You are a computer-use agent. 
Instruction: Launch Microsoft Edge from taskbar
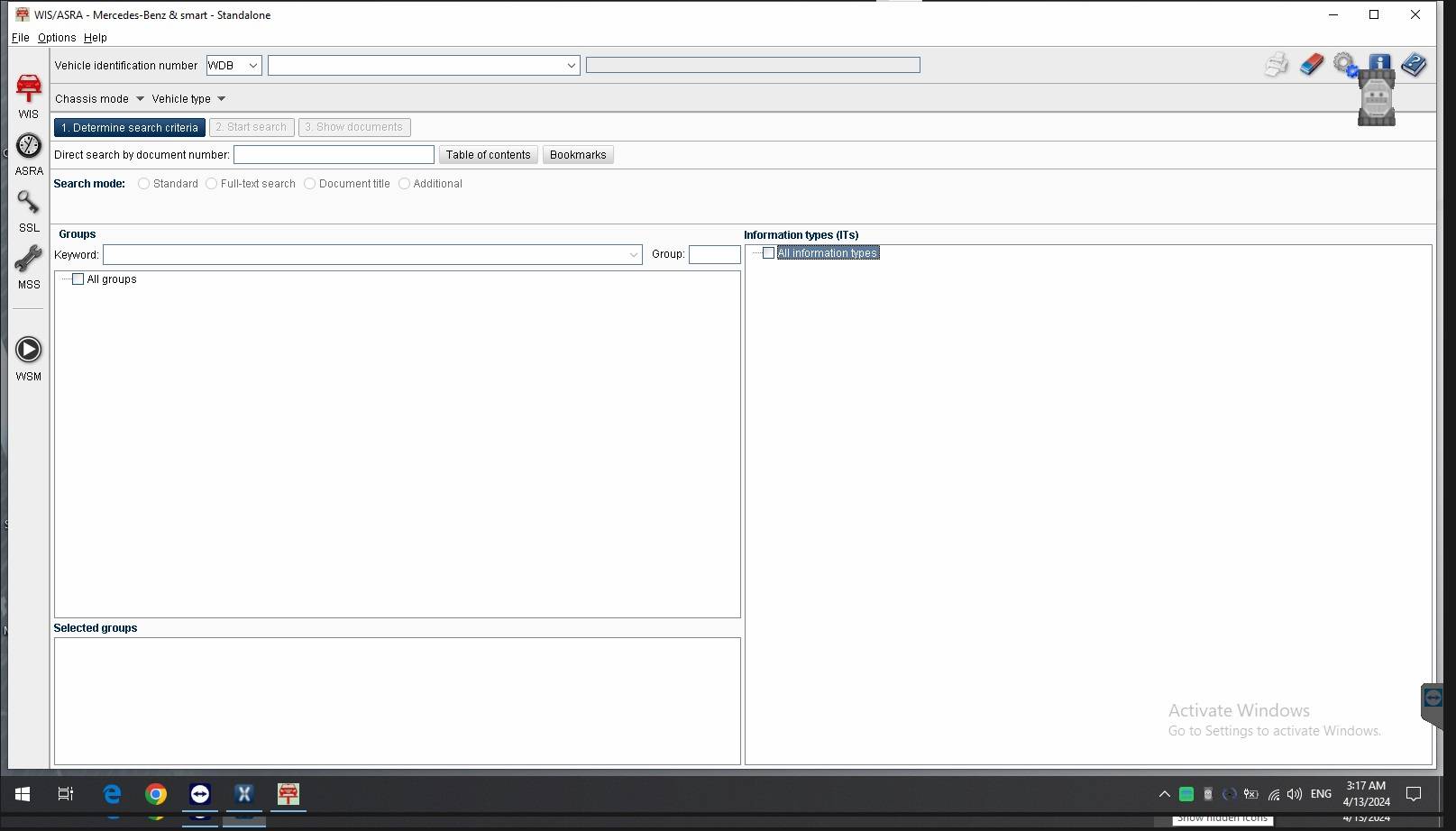[x=112, y=794]
